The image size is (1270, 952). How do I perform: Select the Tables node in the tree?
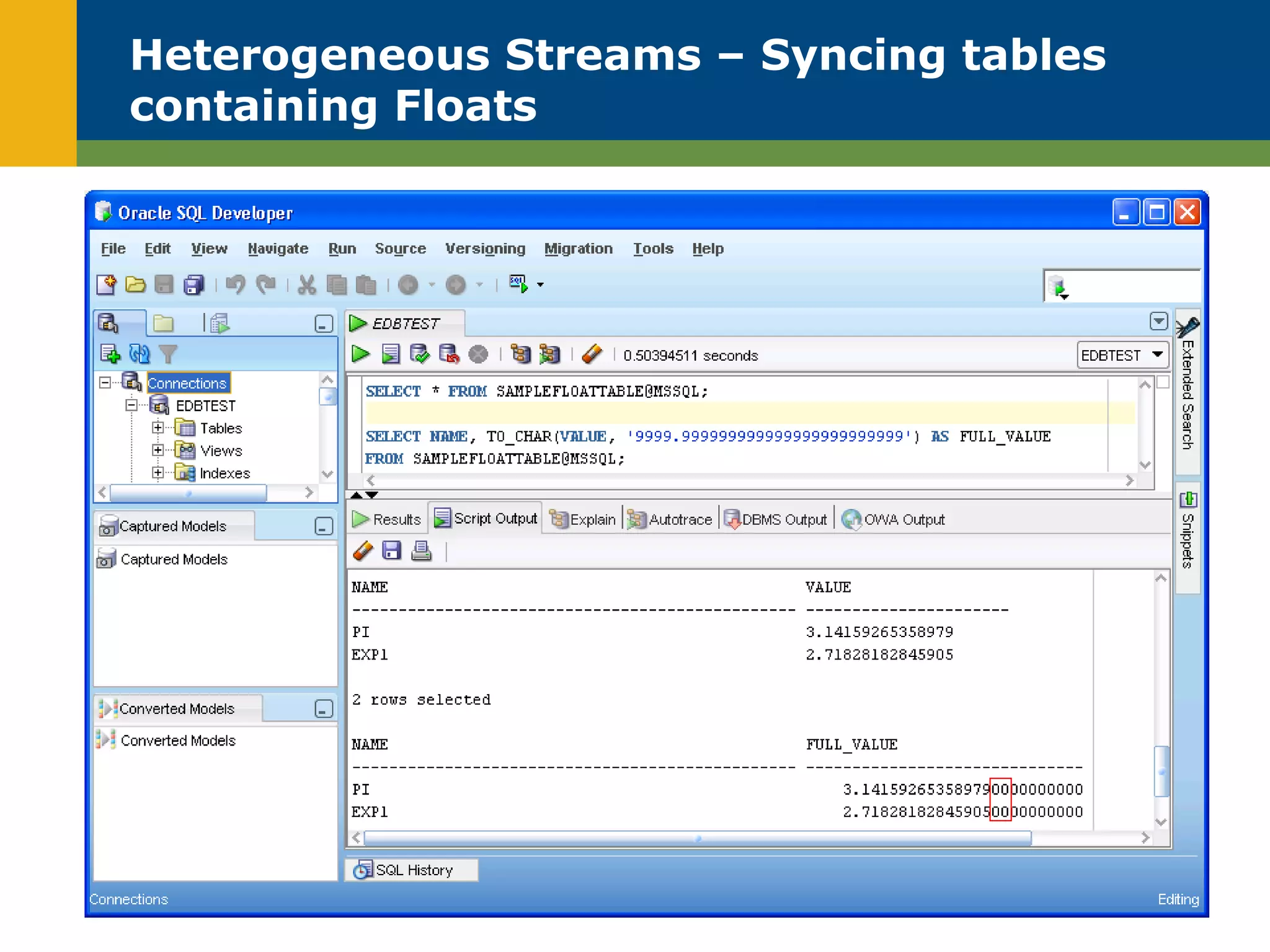pos(220,428)
